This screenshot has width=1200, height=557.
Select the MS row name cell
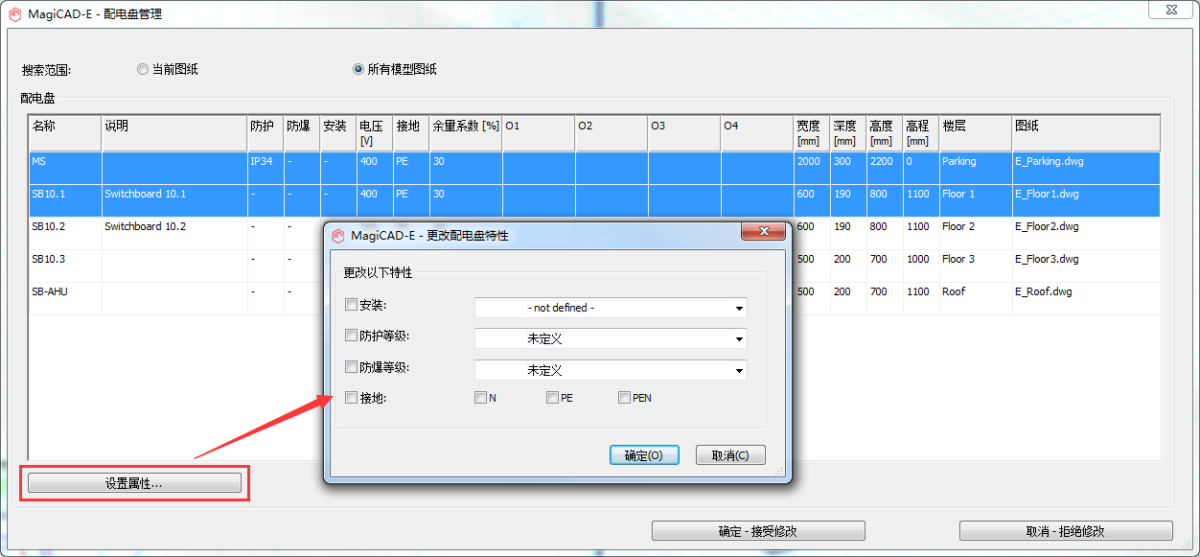point(65,168)
